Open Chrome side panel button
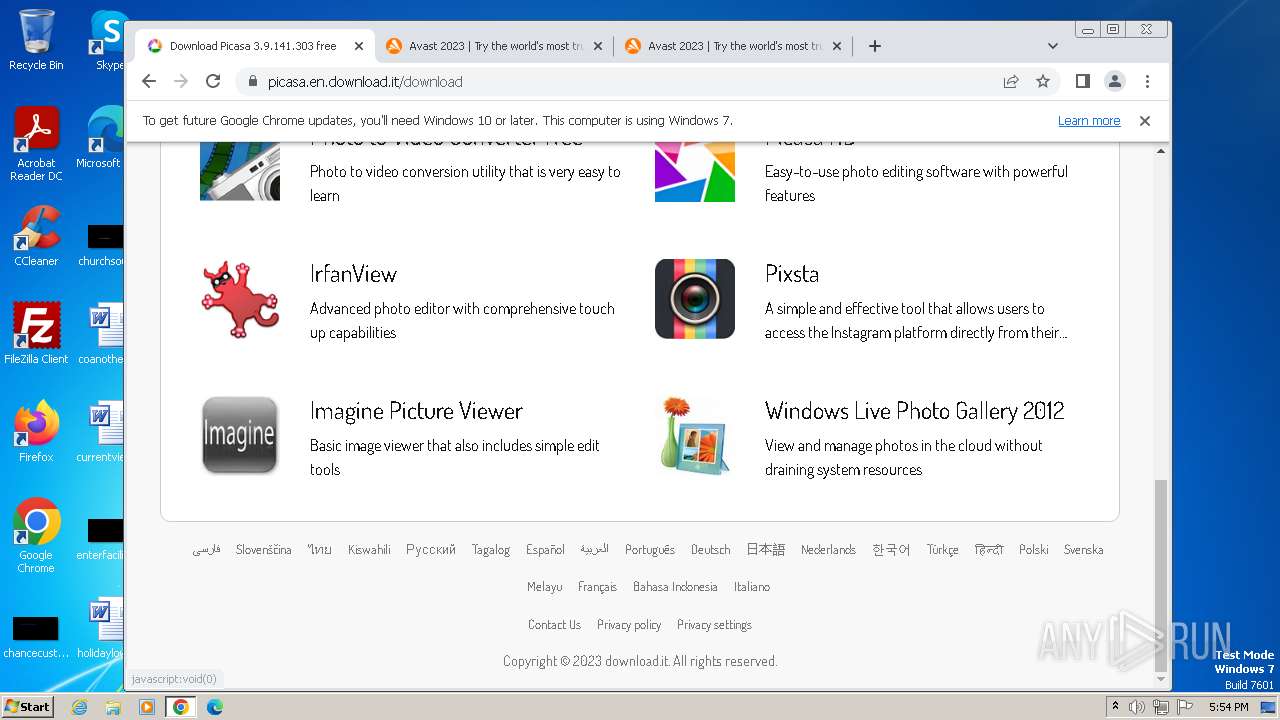Screen dimensions: 1280x720 (1083, 81)
